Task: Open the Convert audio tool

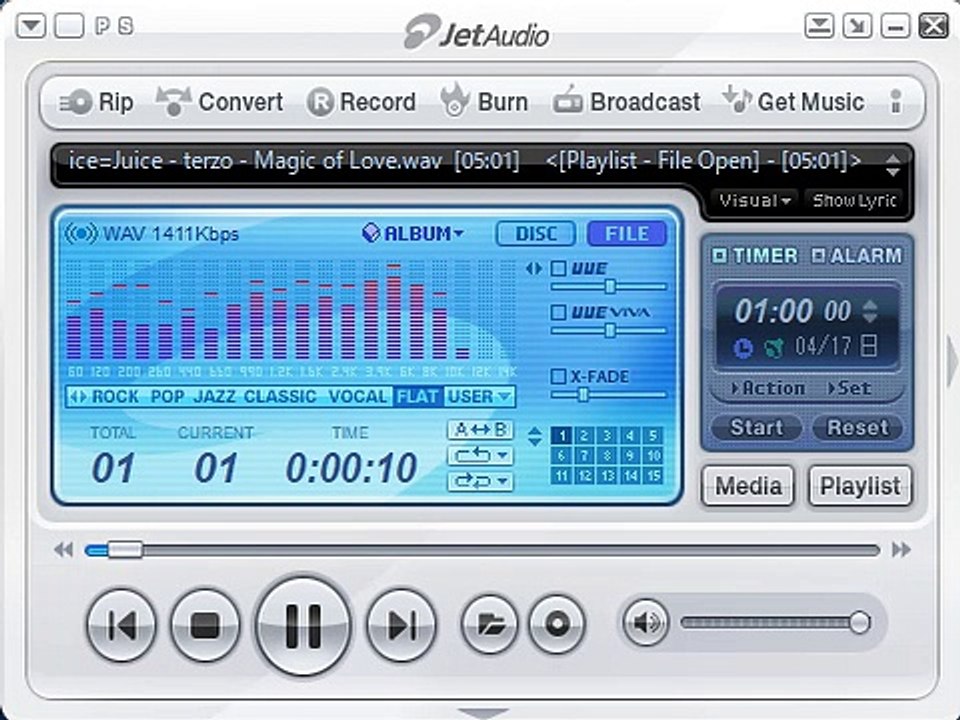Action: tap(220, 102)
